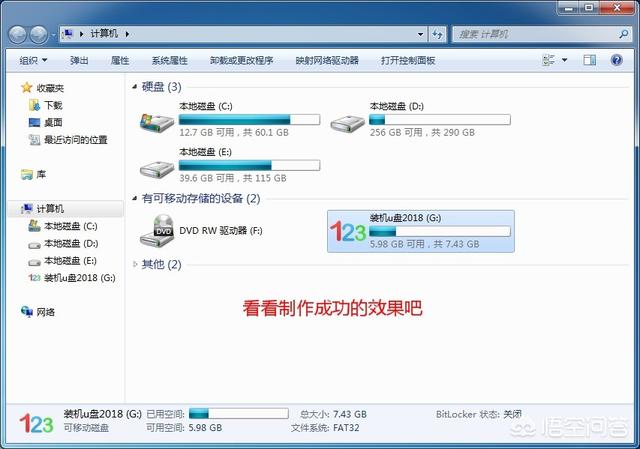The image size is (640, 449).
Task: Select the 装机u盘2018 (G:) USB drive
Action: tap(421, 231)
